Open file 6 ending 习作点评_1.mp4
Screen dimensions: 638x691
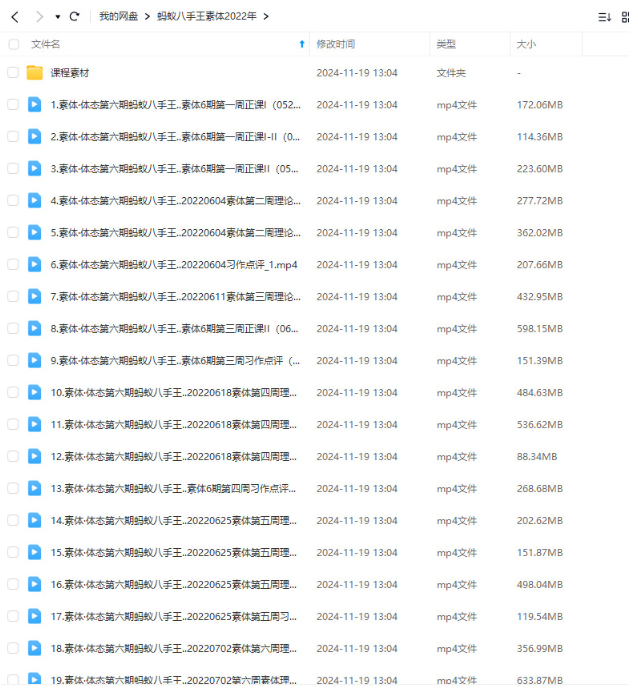point(174,264)
